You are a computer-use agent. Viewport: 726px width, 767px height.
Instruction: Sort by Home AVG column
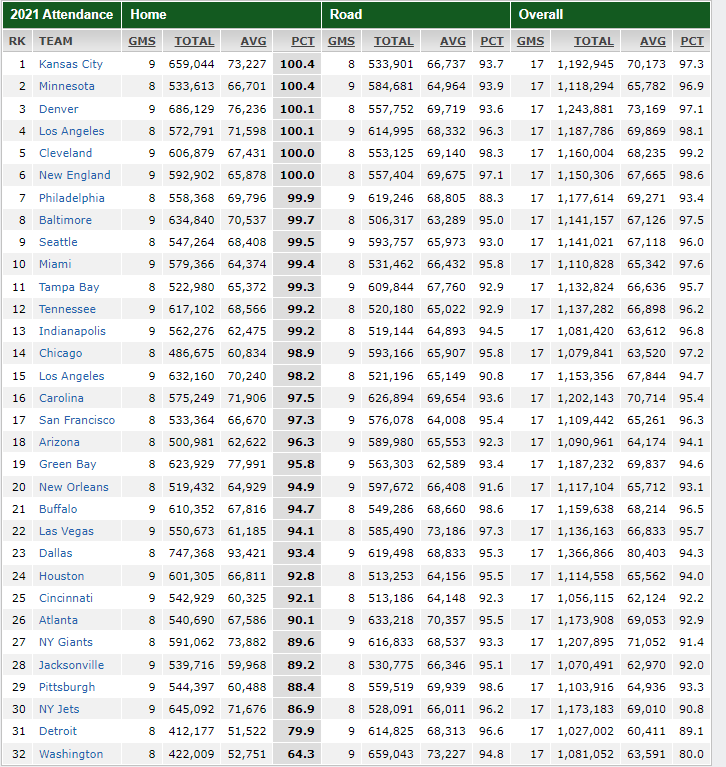[x=253, y=42]
